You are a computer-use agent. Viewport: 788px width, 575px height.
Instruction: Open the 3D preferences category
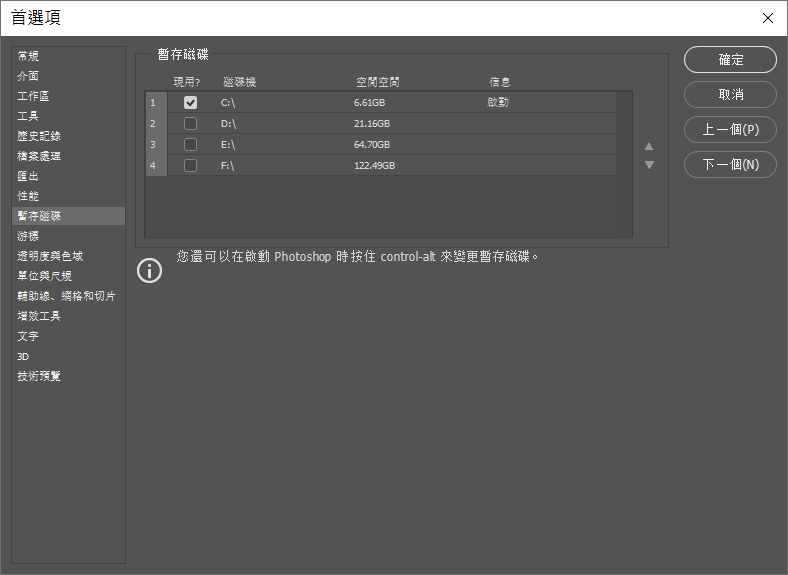point(68,356)
